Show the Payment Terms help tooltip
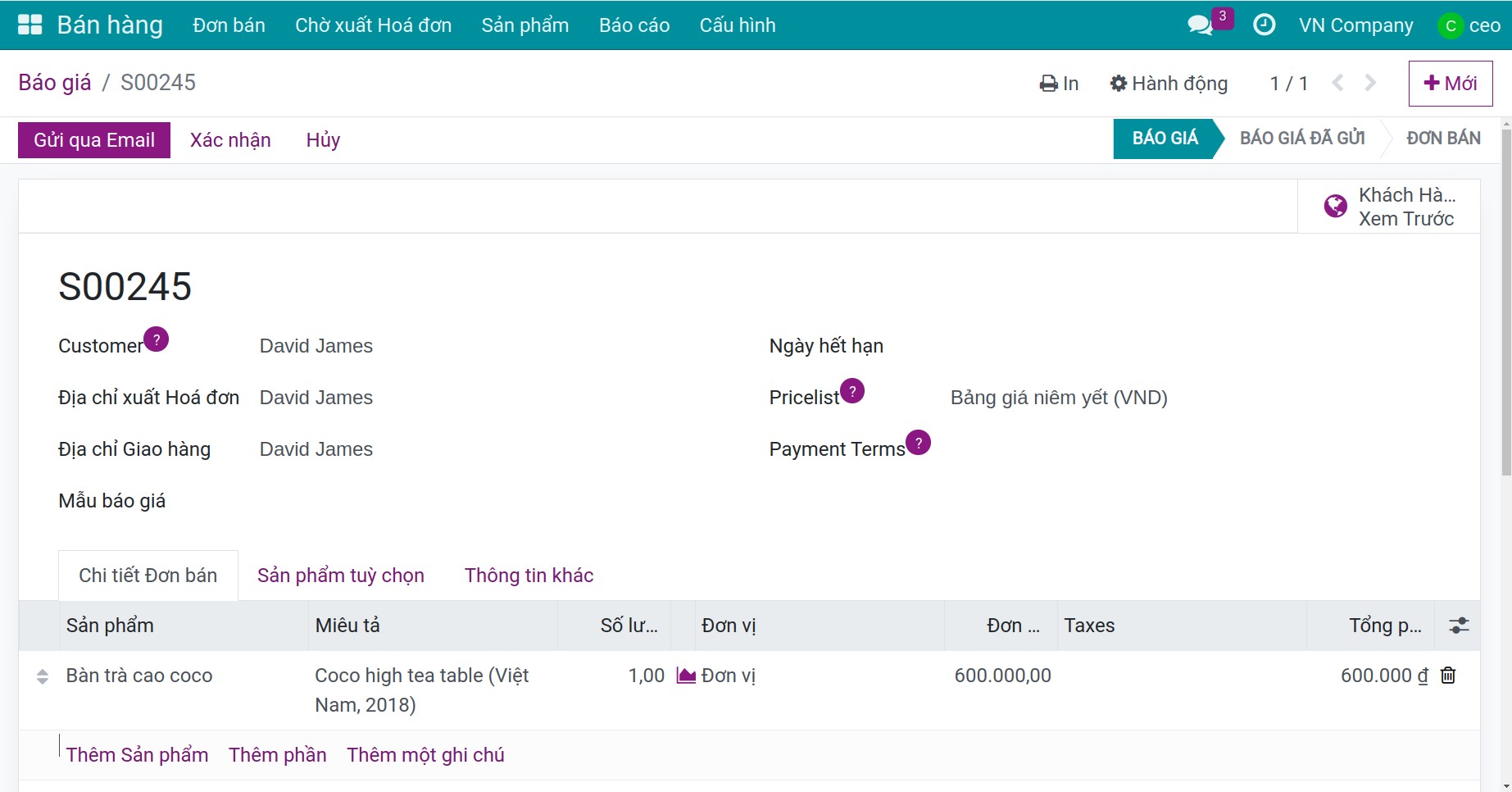The height and width of the screenshot is (792, 1512). 918,443
